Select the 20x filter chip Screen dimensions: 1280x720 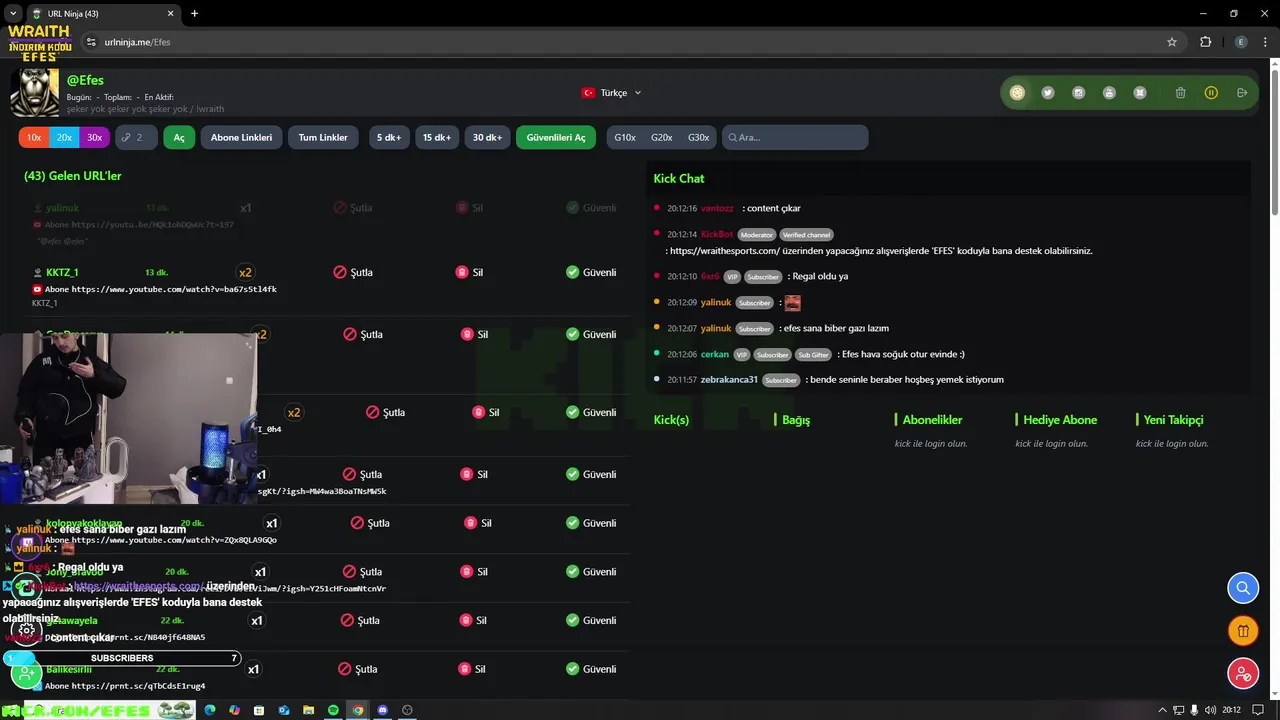click(64, 137)
